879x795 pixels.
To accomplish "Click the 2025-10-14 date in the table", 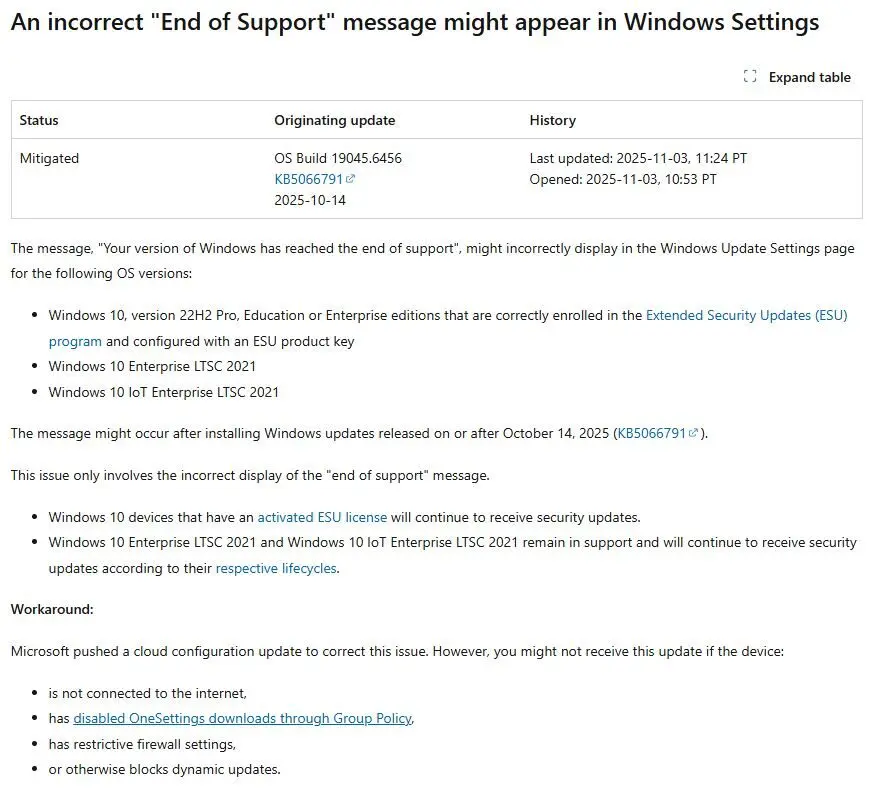I will coord(312,199).
